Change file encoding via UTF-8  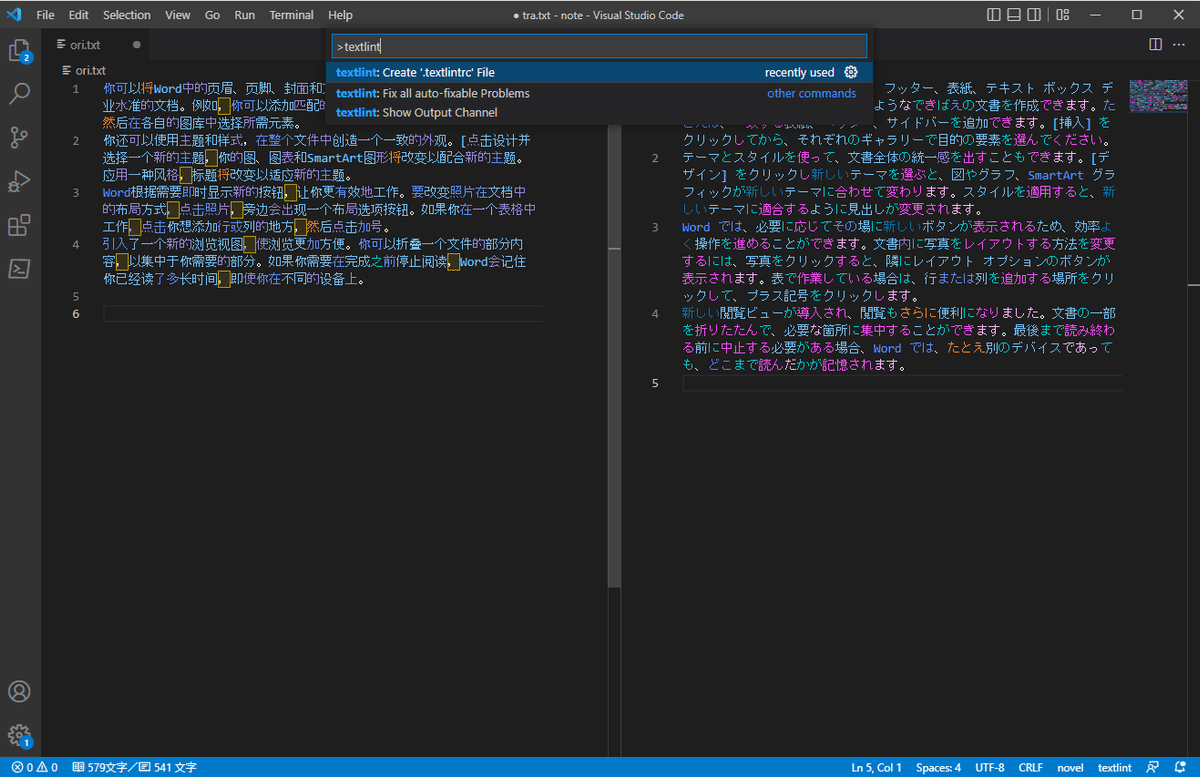pos(990,768)
